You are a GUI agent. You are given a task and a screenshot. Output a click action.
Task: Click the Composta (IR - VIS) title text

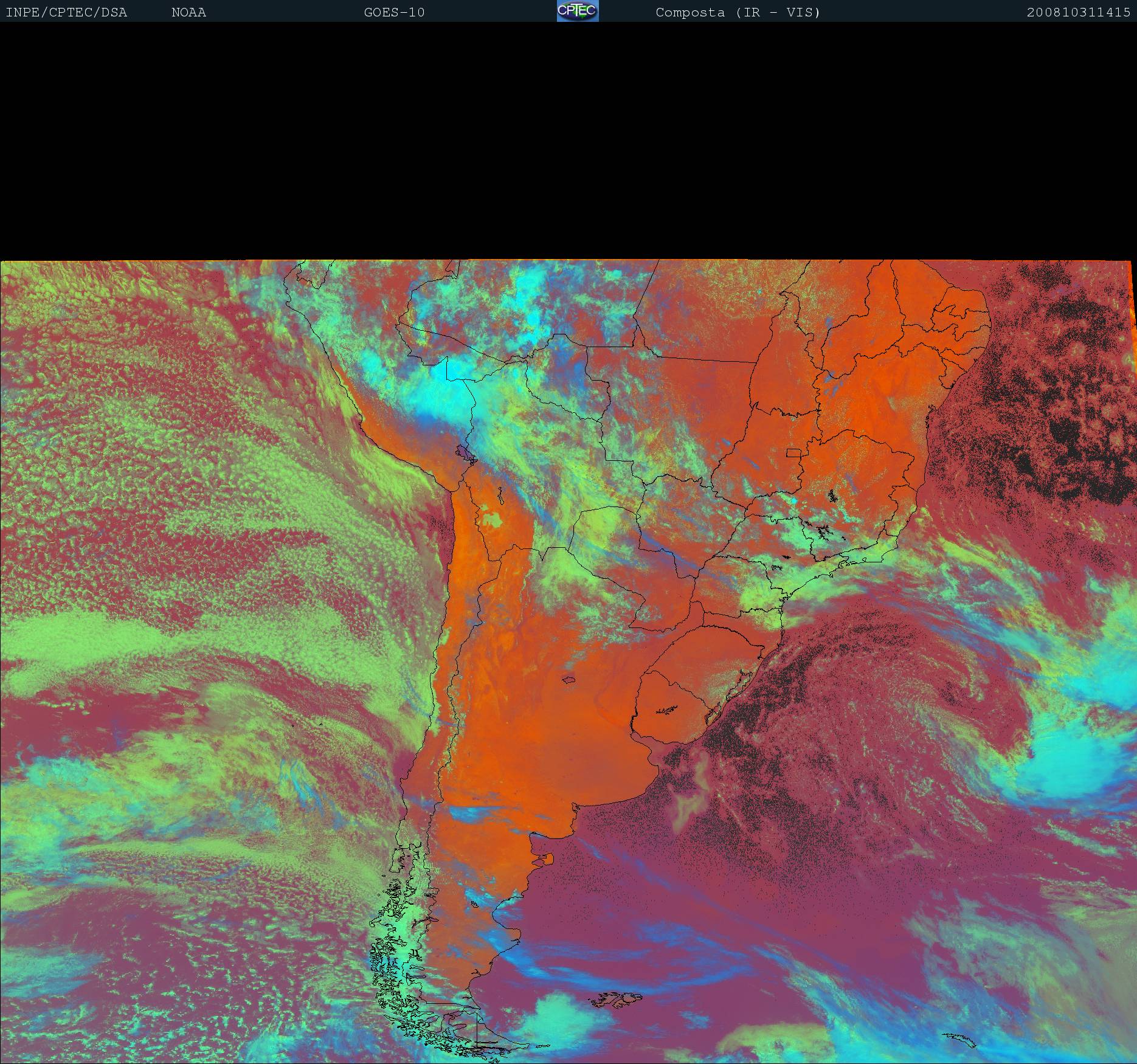click(x=738, y=12)
